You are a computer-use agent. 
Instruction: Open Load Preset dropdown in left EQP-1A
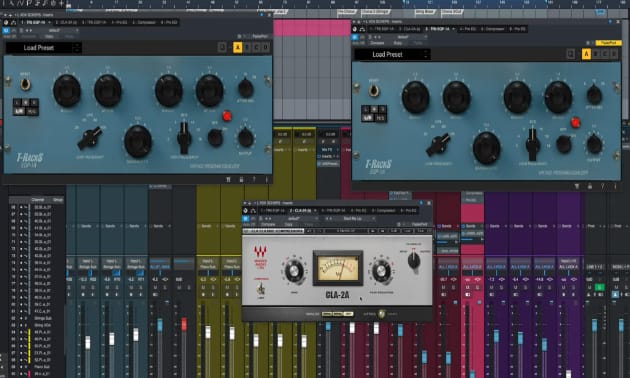[x=43, y=48]
